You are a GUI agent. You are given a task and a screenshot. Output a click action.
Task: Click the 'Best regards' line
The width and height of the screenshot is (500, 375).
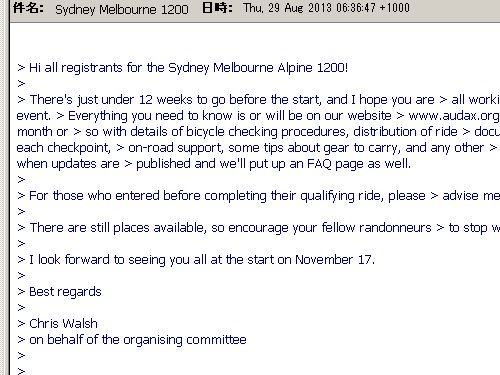tap(59, 292)
